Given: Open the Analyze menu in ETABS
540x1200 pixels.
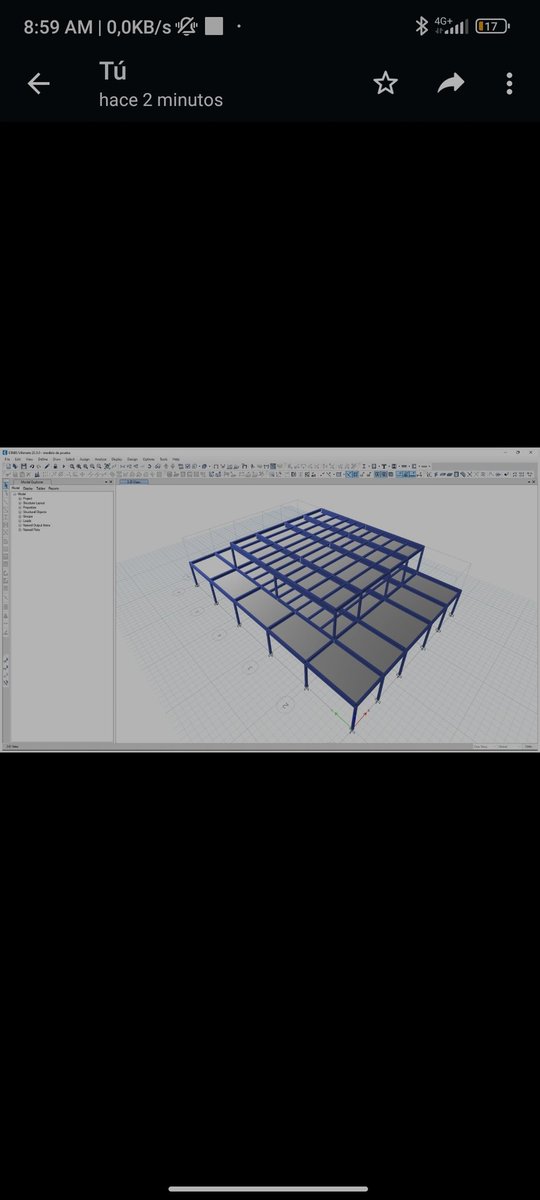Looking at the screenshot, I should pyautogui.click(x=100, y=459).
